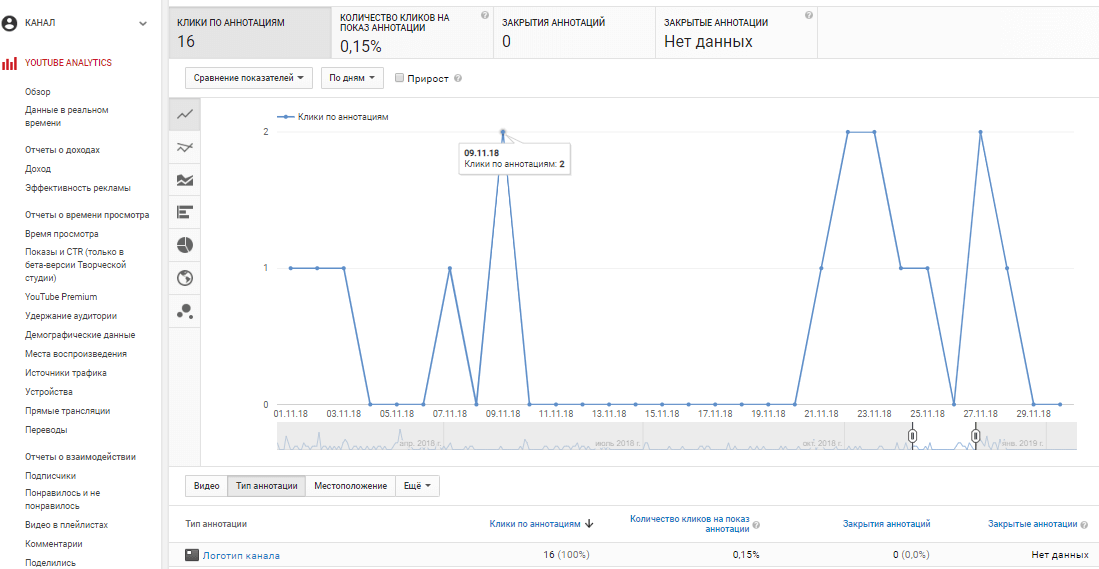Open the Логотип канала link
Screen dimensions: 1099x569
[241, 555]
